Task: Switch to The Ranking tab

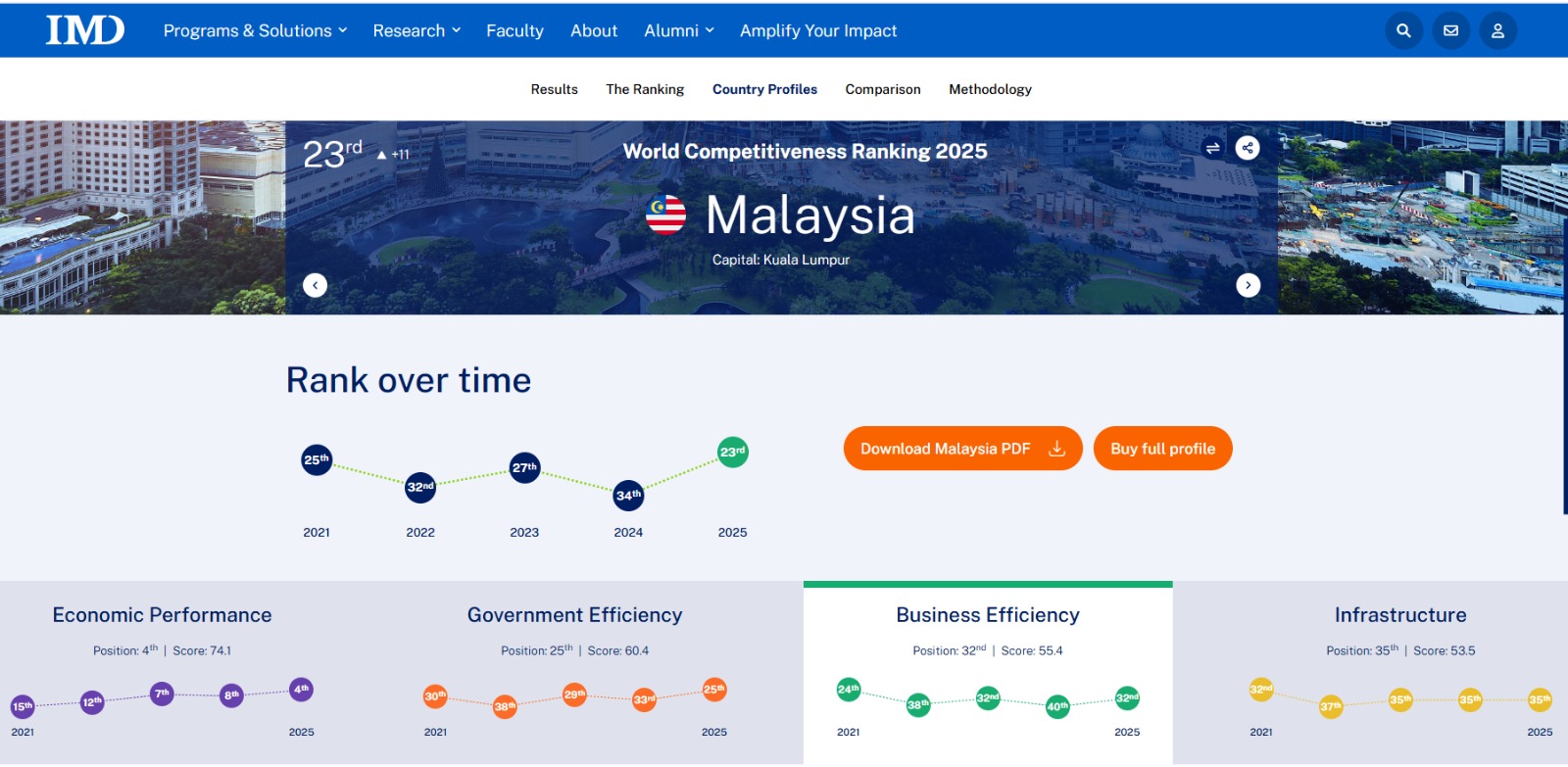Action: click(x=645, y=89)
